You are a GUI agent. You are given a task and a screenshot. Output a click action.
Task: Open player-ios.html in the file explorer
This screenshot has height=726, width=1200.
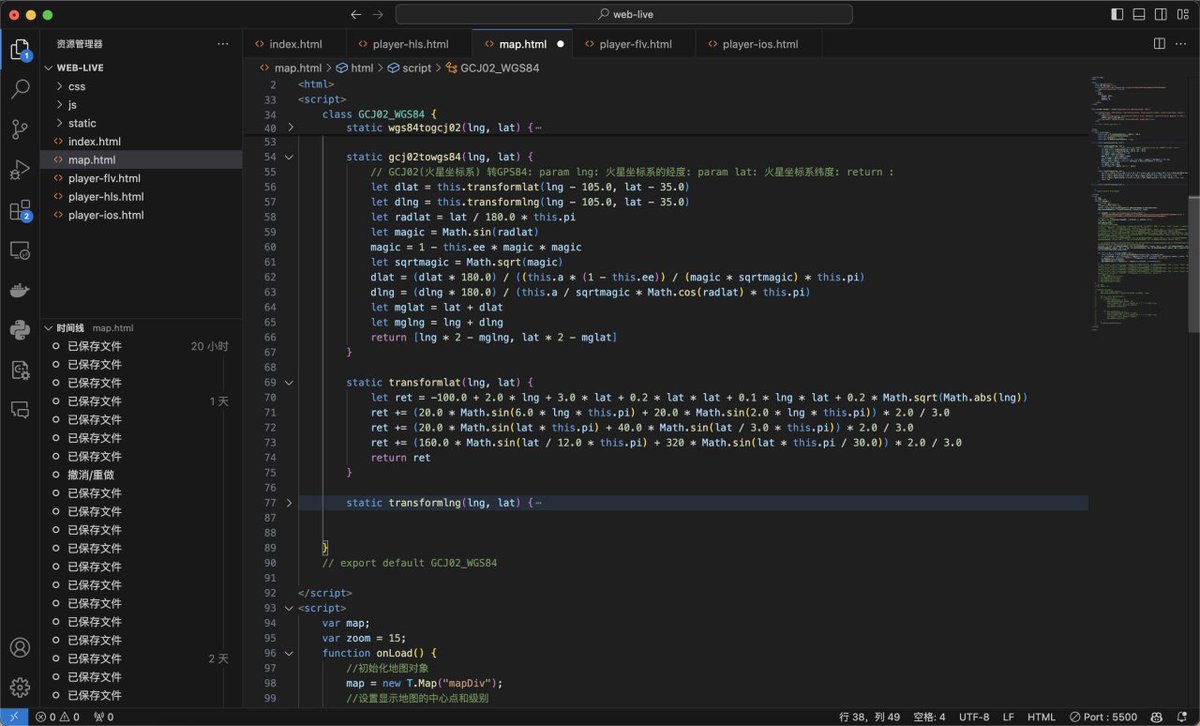[141, 214]
